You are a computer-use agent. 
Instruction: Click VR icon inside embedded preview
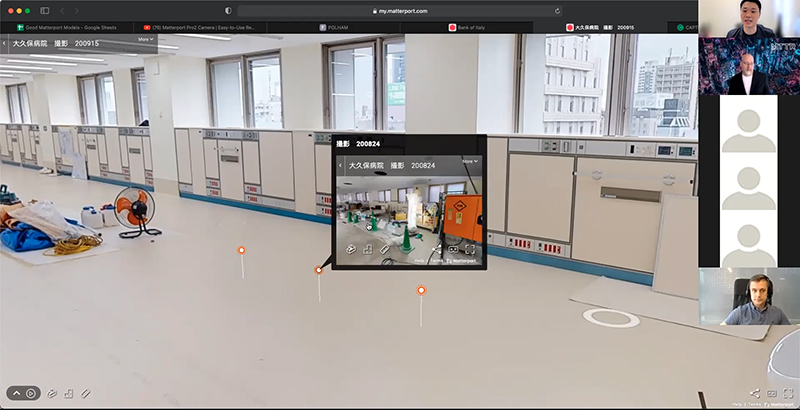[x=453, y=249]
